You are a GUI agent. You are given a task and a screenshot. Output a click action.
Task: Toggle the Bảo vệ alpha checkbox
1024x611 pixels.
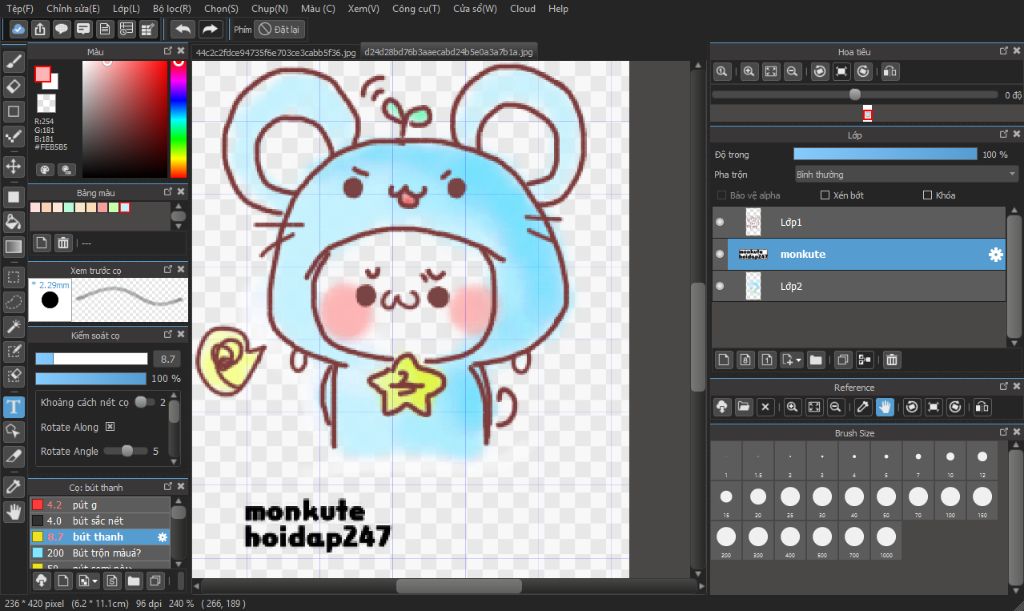click(x=722, y=195)
